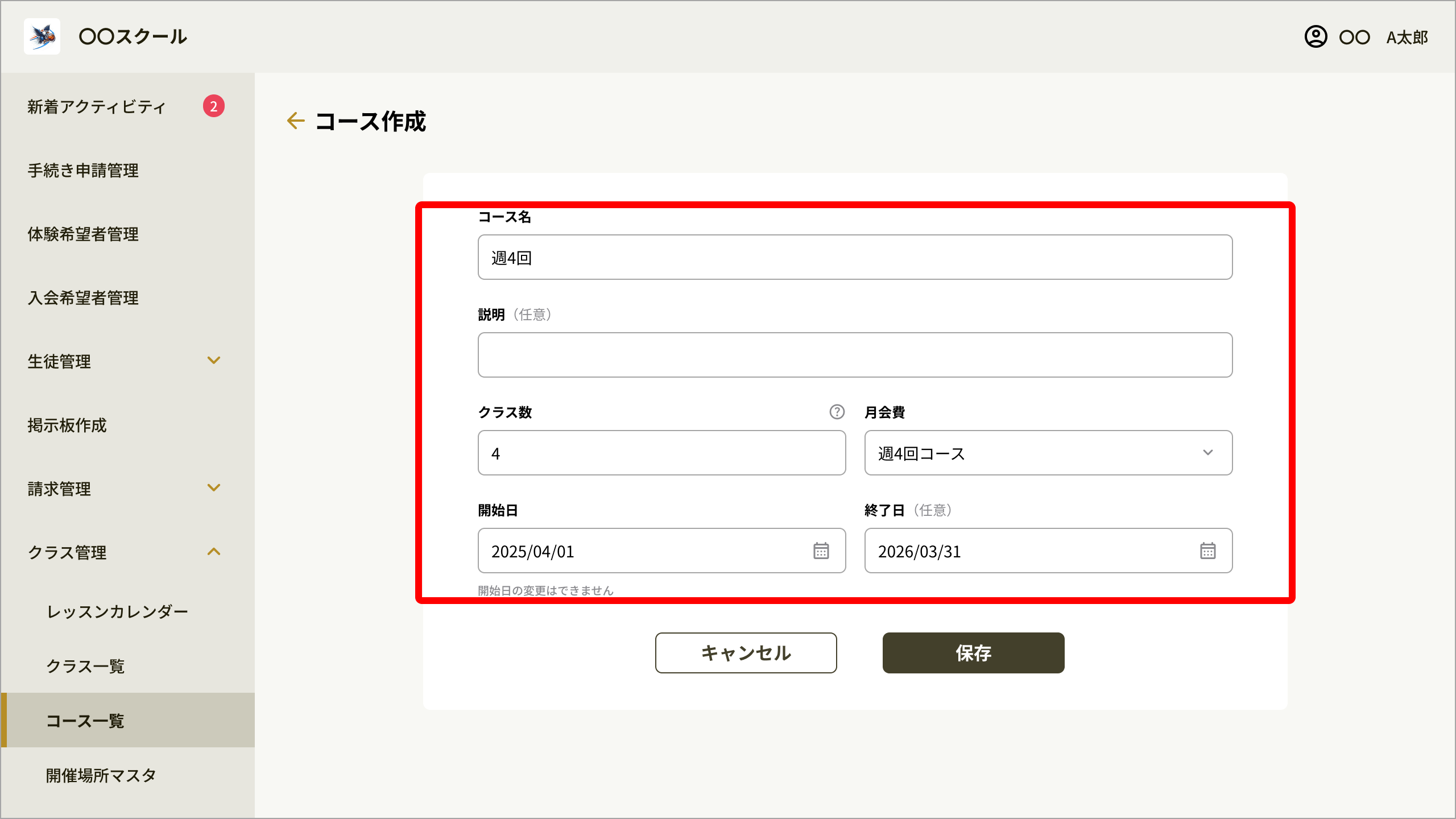Click the 〇〇スクール title text
The width and height of the screenshot is (1456, 819).
(133, 36)
